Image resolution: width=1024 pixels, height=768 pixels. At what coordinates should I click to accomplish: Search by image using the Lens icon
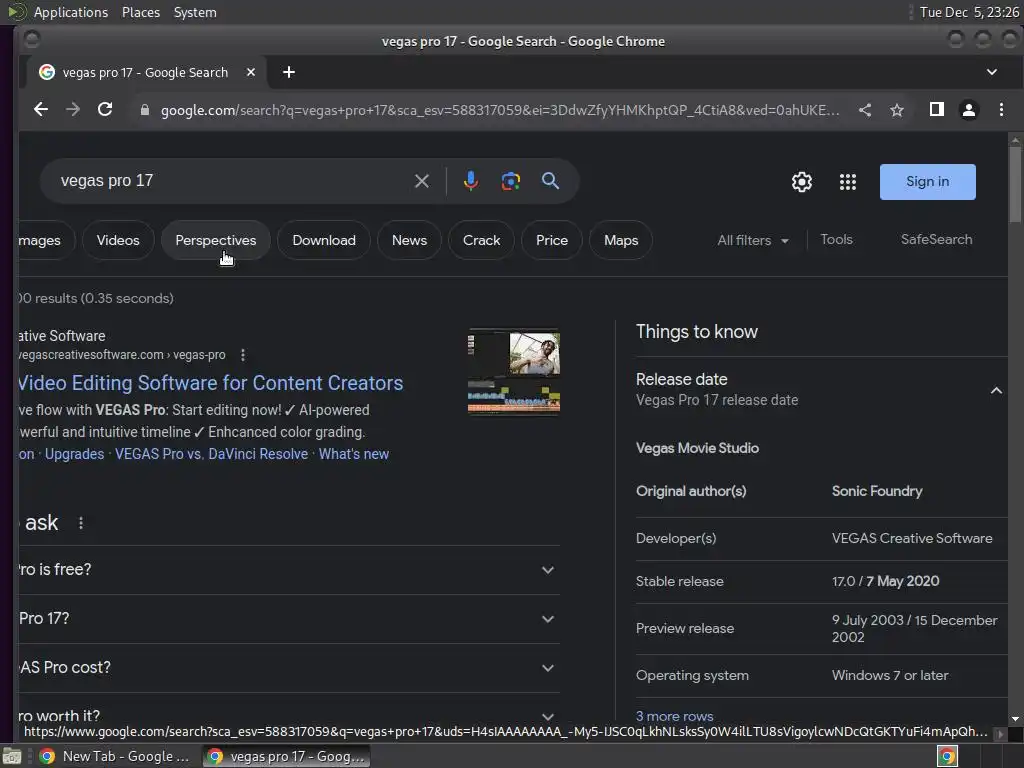point(511,181)
